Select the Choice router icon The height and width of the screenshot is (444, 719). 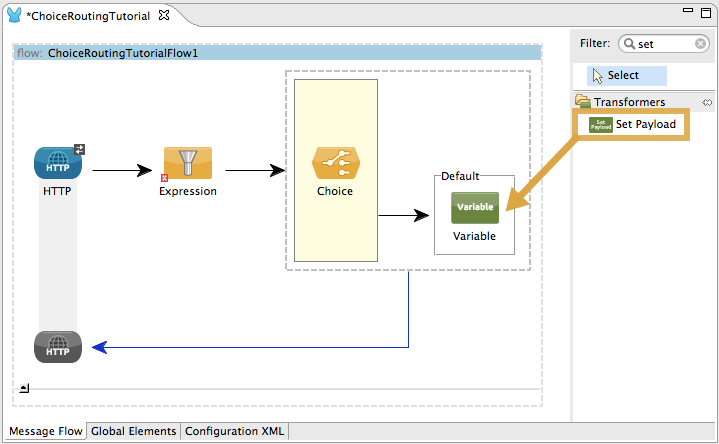click(x=335, y=163)
